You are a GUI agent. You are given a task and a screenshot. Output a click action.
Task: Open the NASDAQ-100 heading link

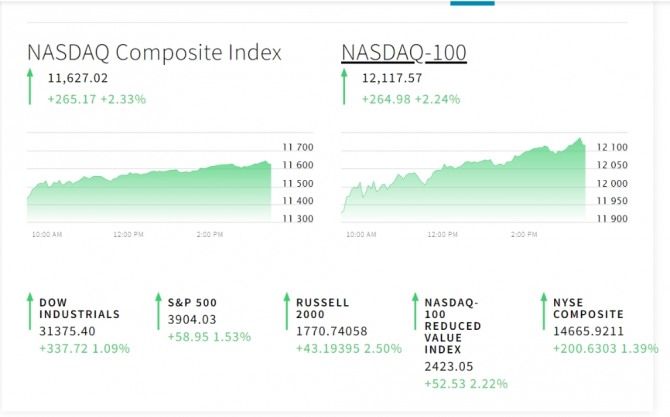pyautogui.click(x=404, y=53)
